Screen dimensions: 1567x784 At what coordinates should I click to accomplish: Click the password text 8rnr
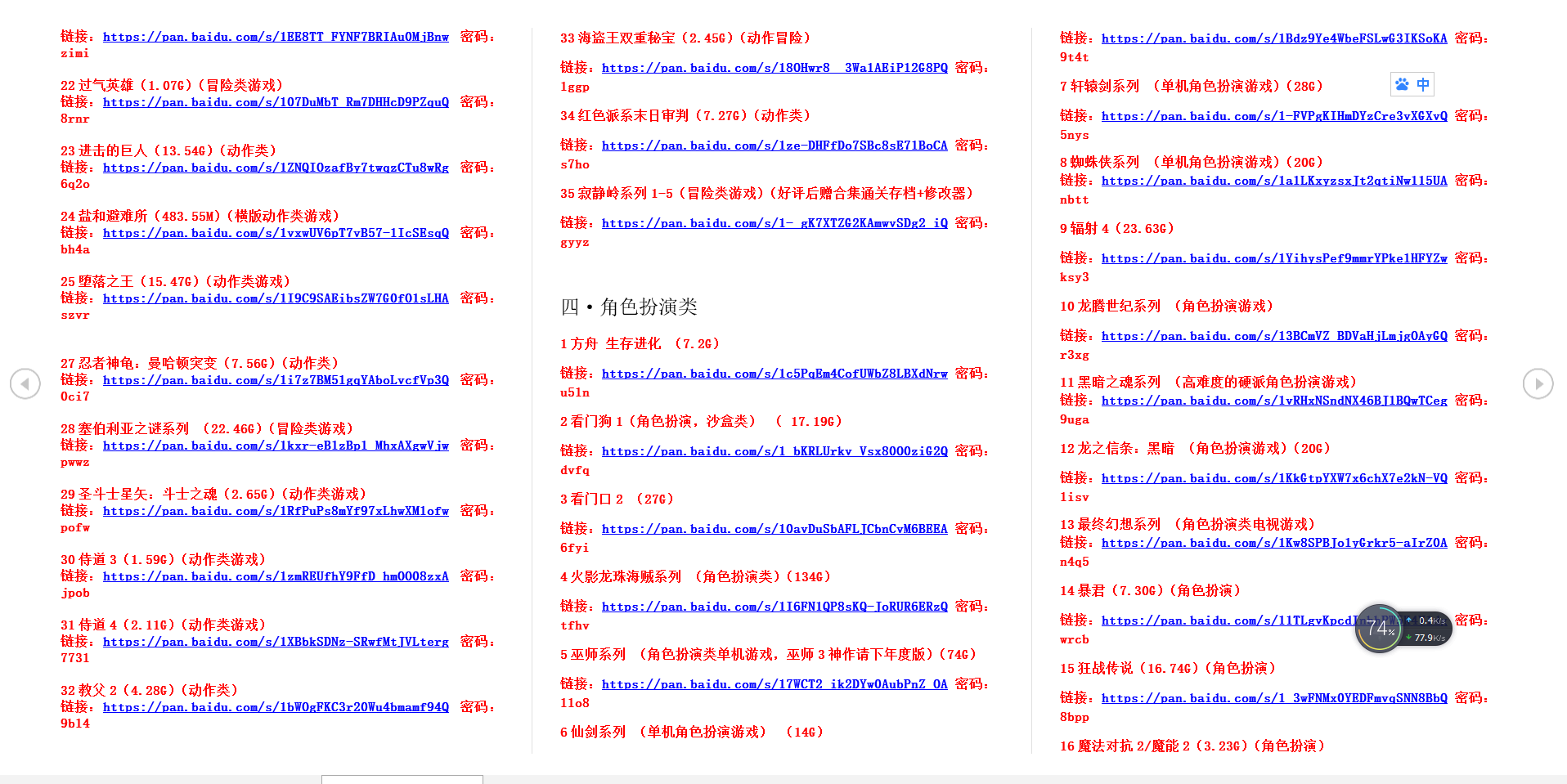point(75,119)
